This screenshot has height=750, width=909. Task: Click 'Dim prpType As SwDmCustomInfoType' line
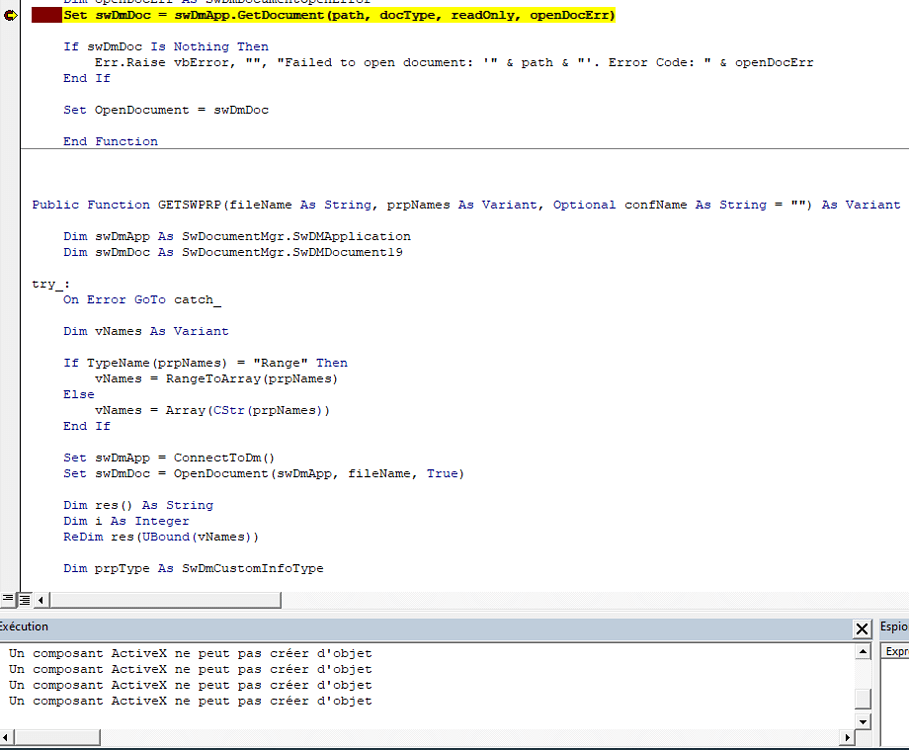click(x=193, y=569)
